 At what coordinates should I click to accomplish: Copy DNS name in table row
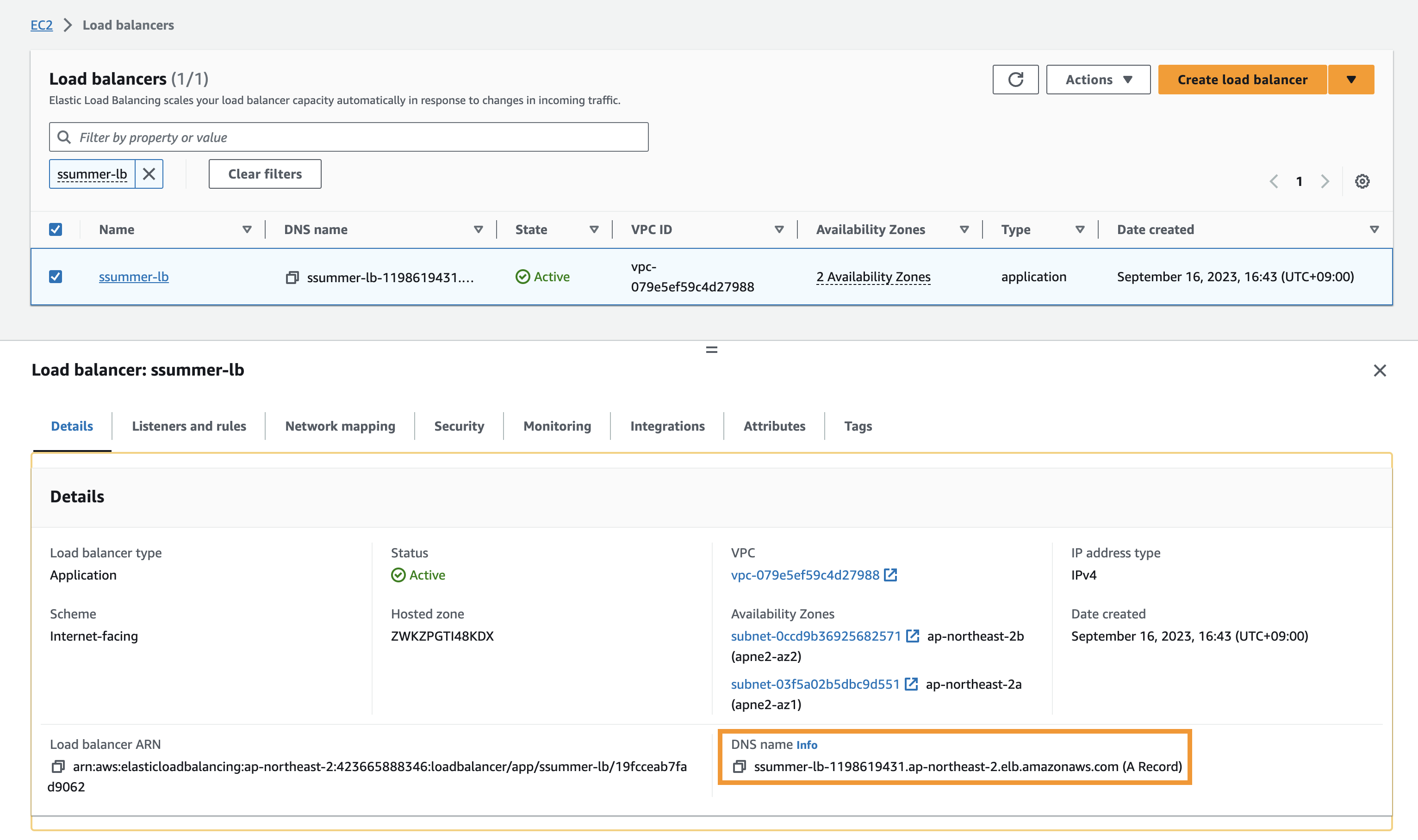[x=292, y=278]
